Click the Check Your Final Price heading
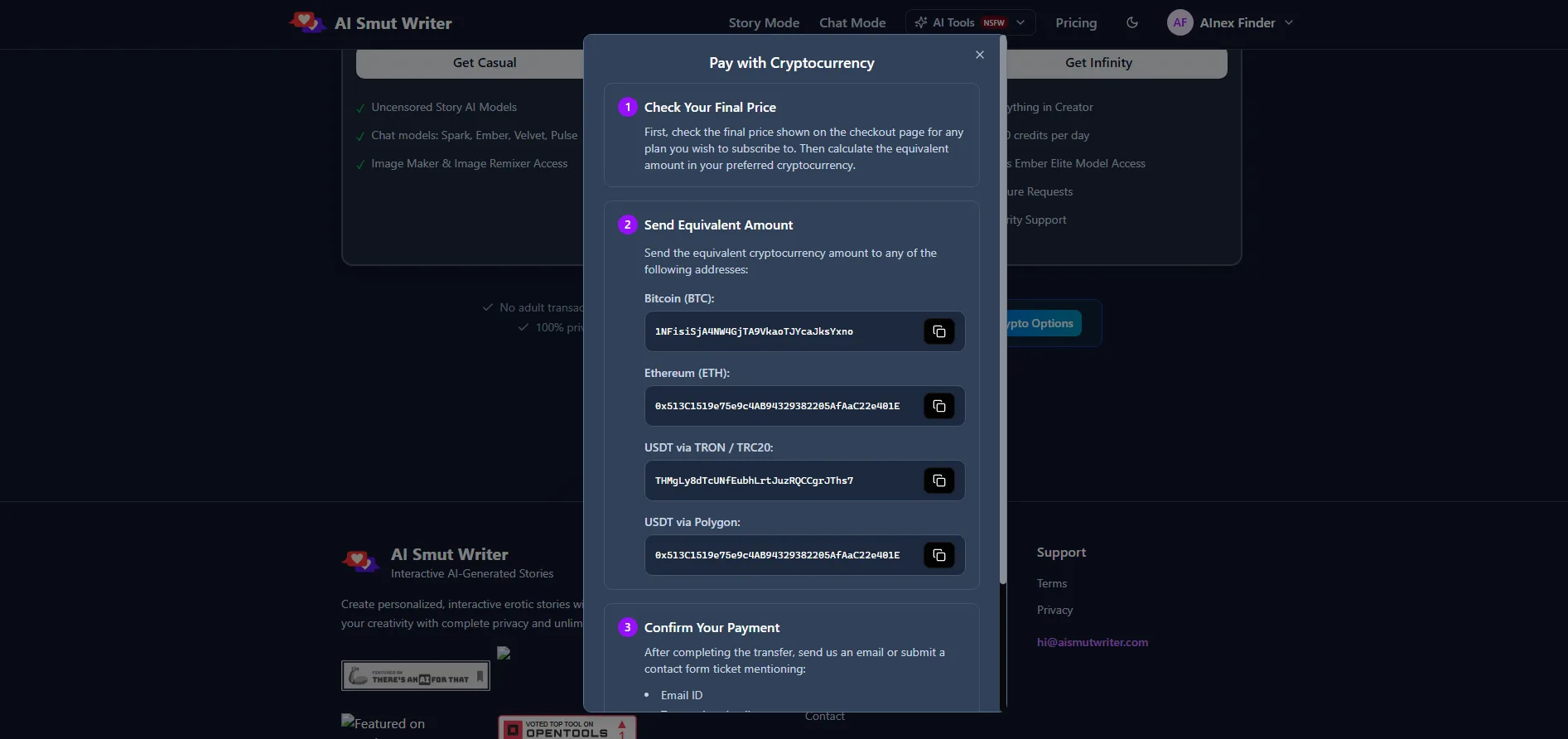Image resolution: width=1568 pixels, height=739 pixels. tap(710, 107)
